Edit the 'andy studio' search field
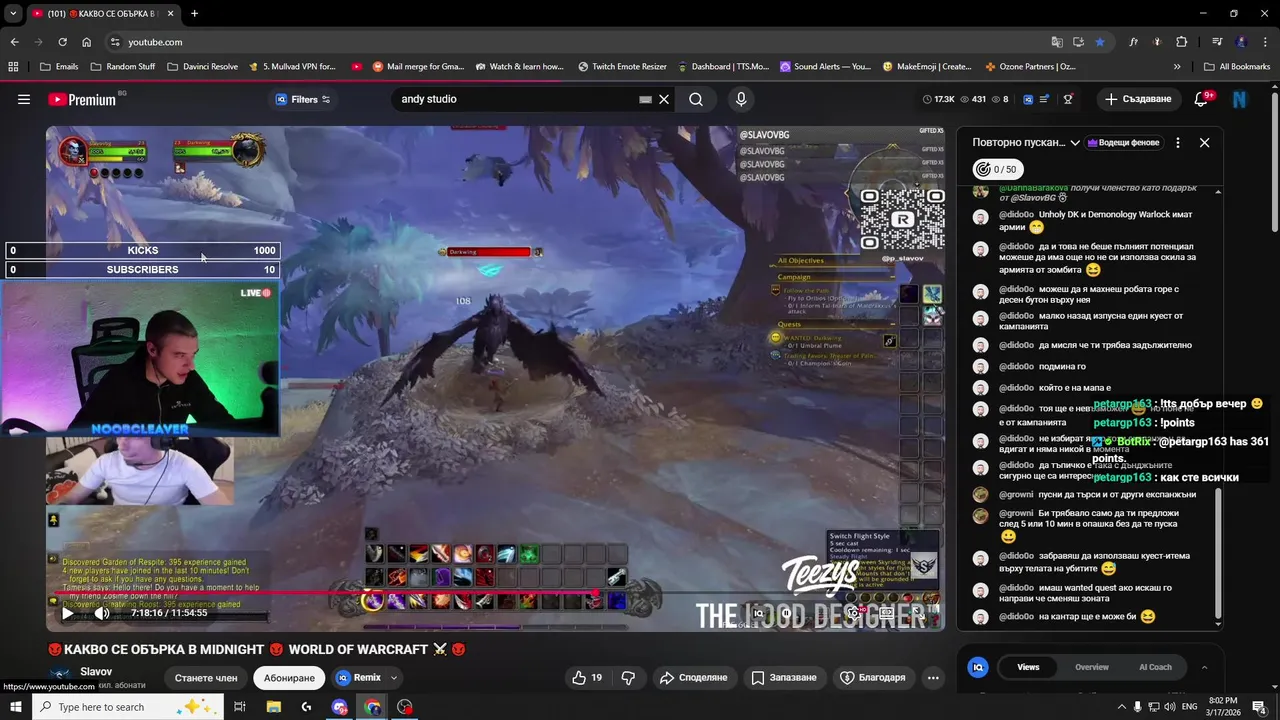Screen dimensions: 1280x720 click(x=516, y=99)
